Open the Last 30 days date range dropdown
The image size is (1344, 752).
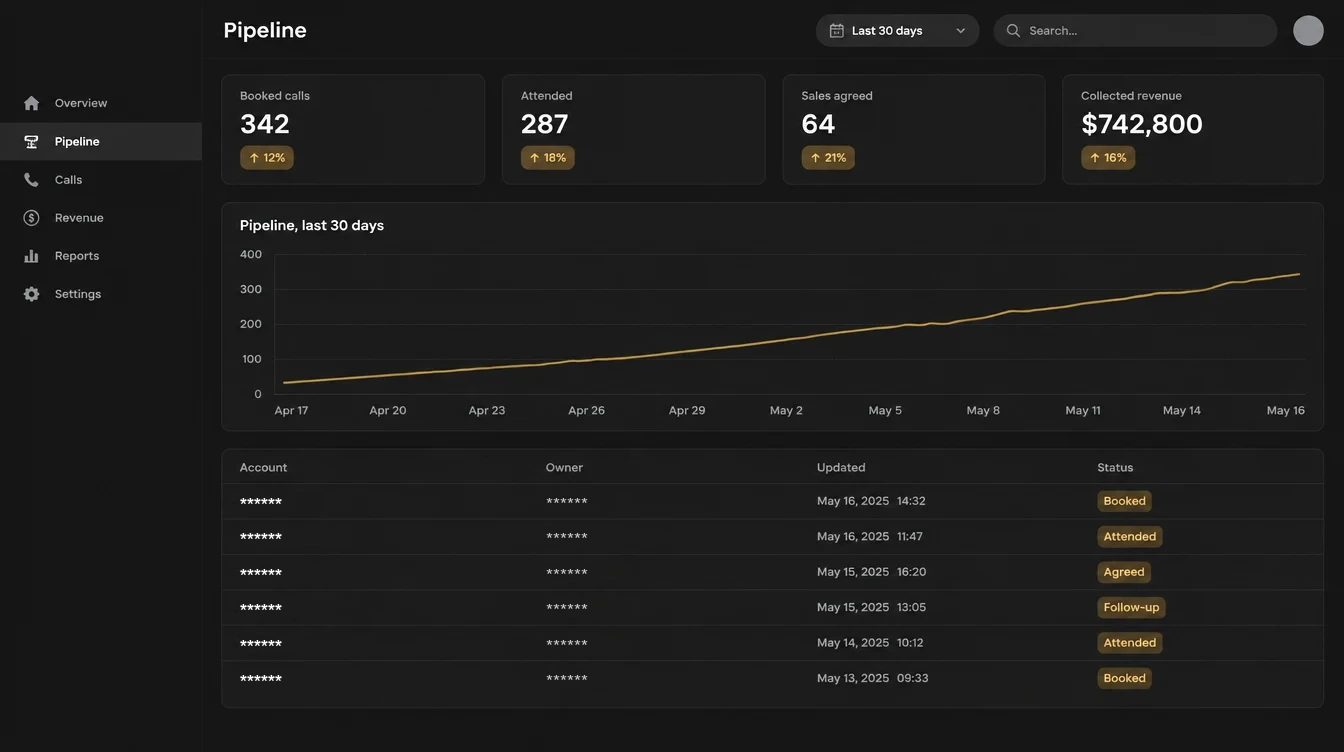coord(897,31)
